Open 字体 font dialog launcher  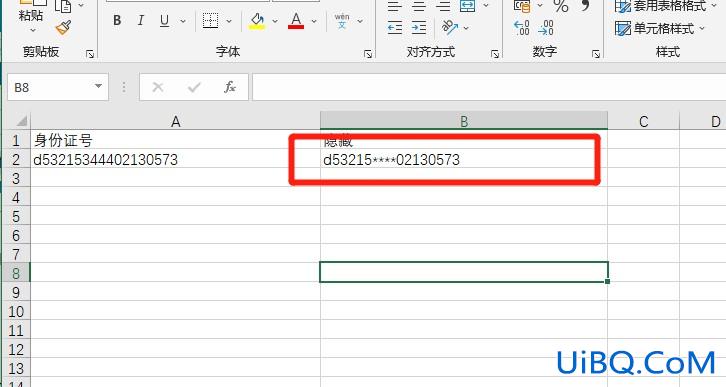pos(368,54)
